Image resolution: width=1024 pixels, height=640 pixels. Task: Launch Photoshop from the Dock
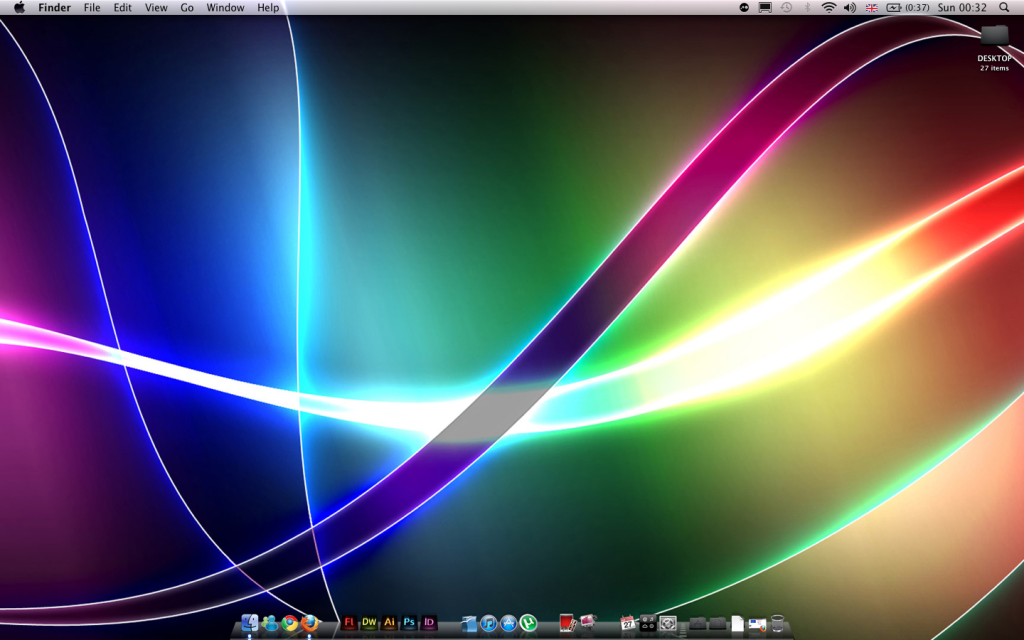point(408,625)
